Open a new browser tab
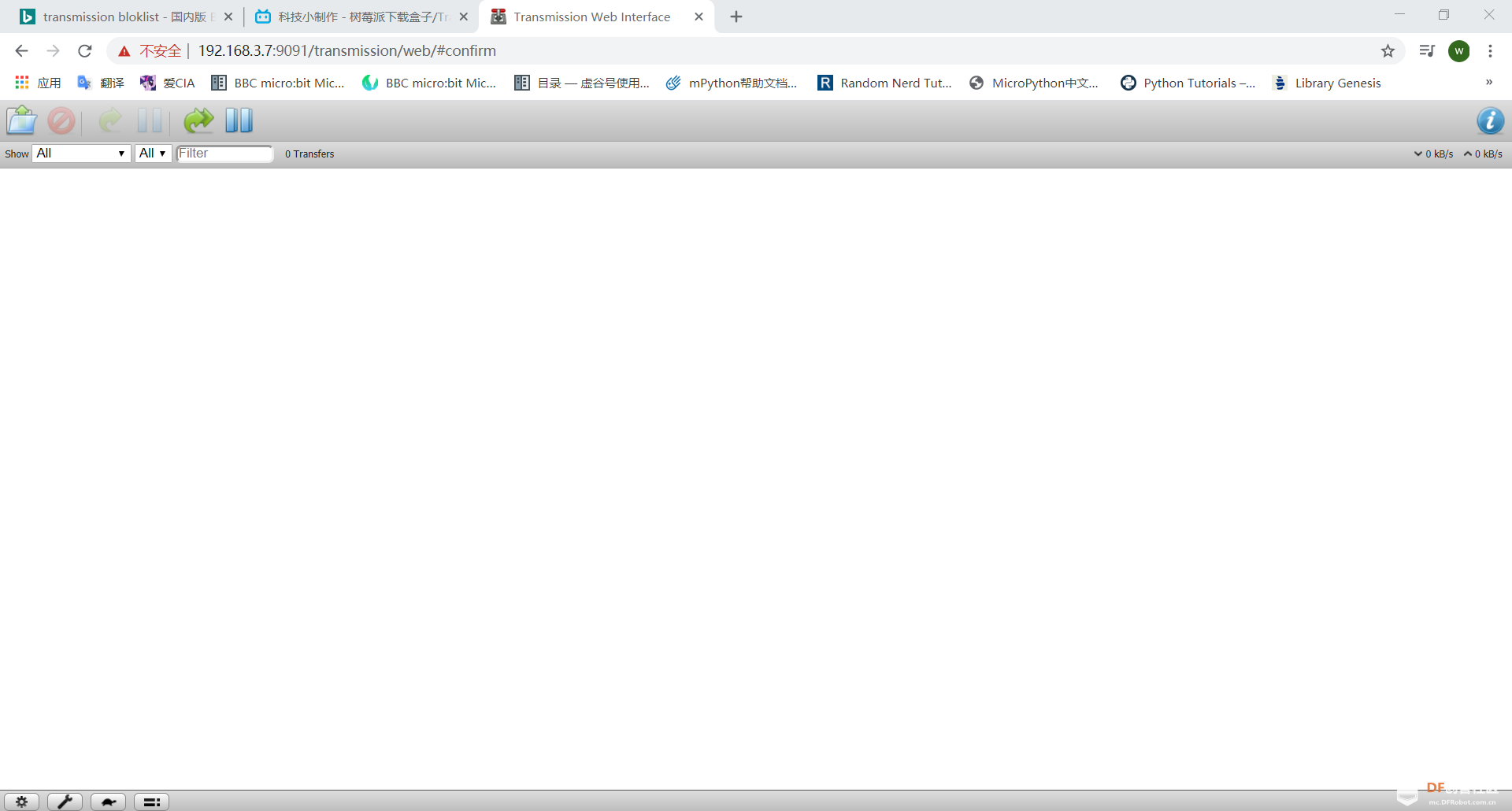 tap(736, 17)
